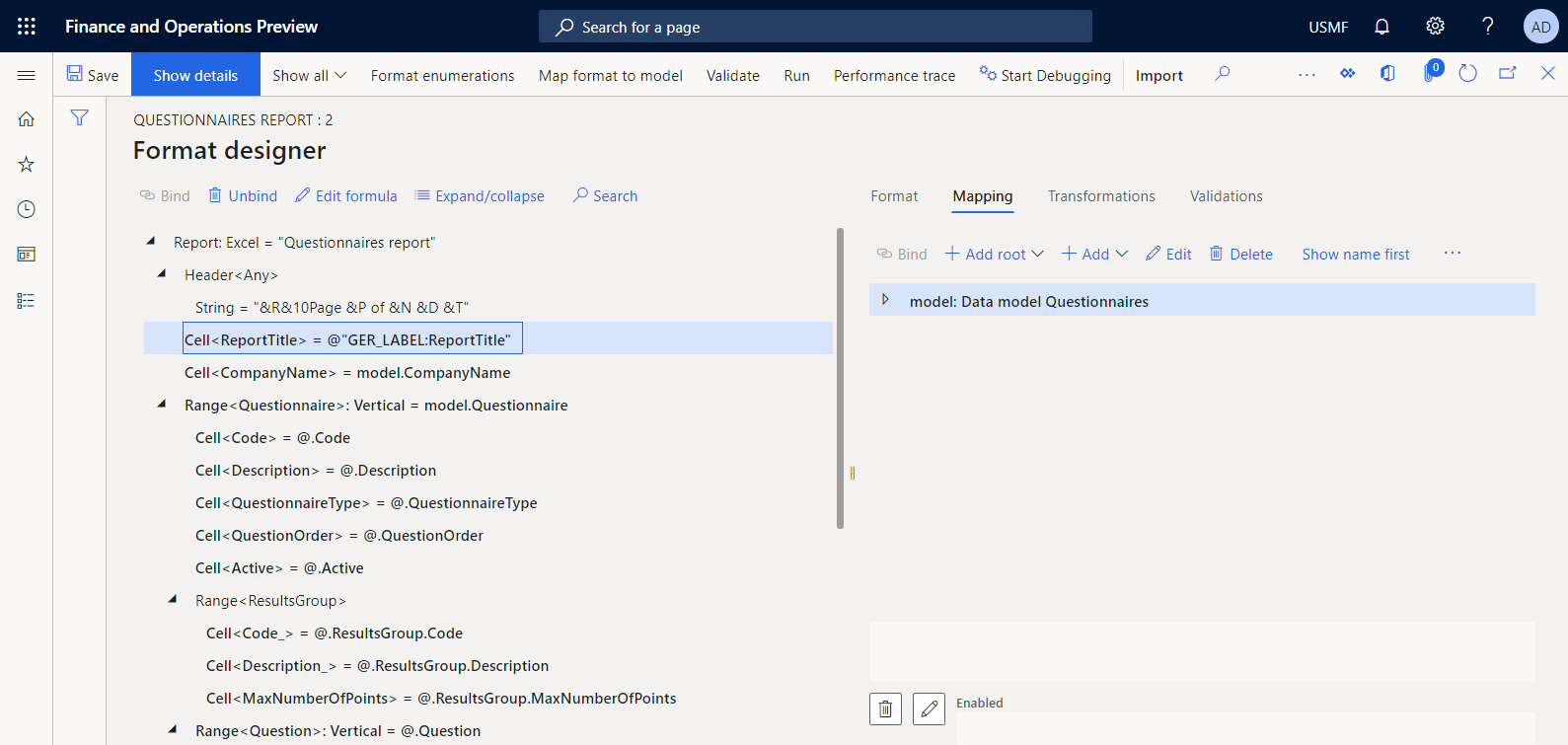Select the Cell<CompanyName> row
The width and height of the screenshot is (1568, 745).
(488, 372)
